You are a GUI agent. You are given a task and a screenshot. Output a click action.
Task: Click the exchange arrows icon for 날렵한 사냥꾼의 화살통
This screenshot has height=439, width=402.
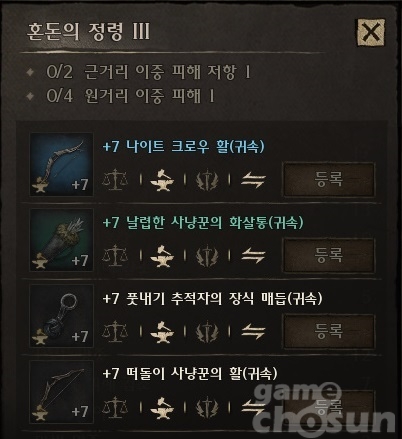[x=253, y=256]
